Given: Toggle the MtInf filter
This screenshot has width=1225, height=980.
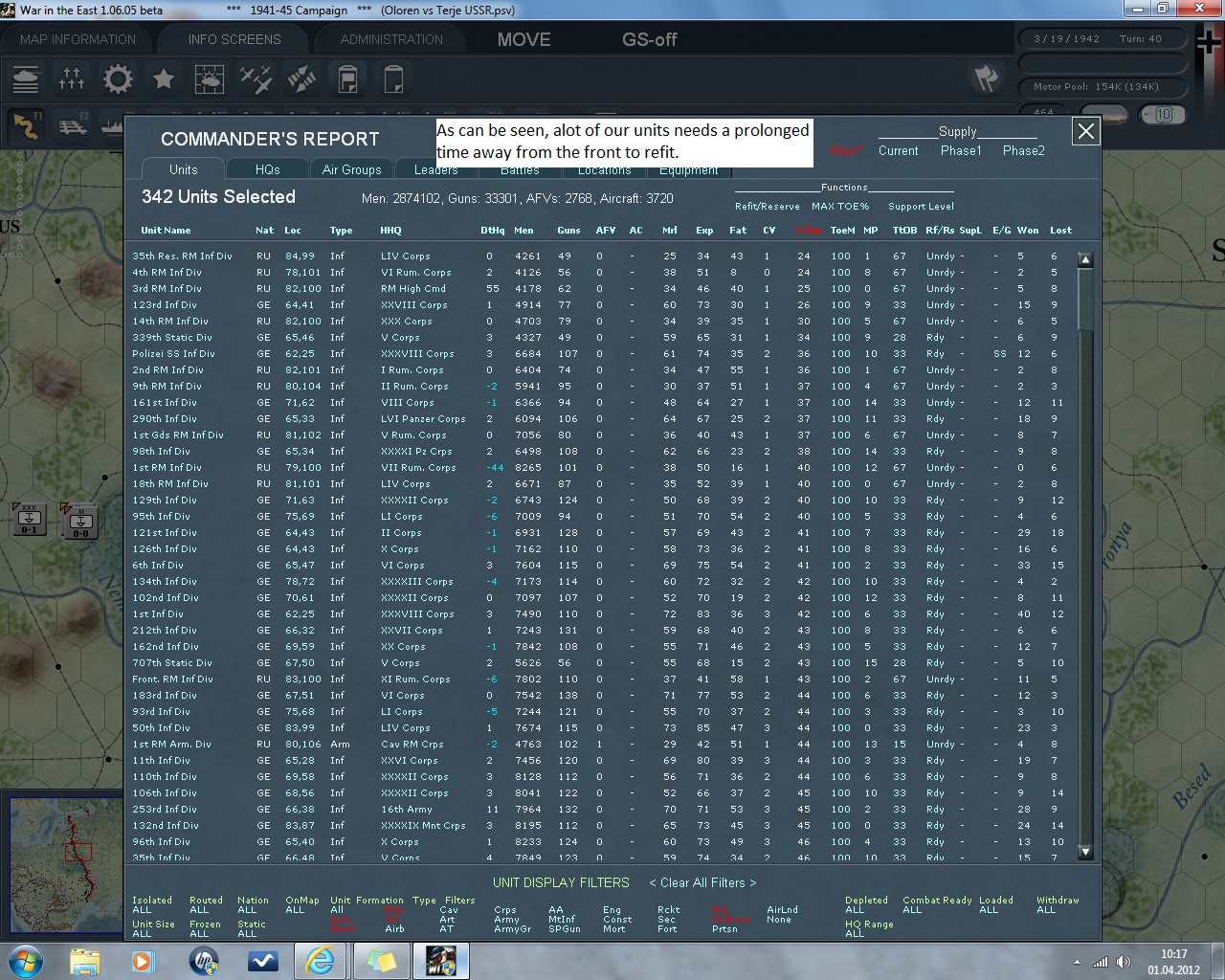Looking at the screenshot, I should pyautogui.click(x=562, y=920).
